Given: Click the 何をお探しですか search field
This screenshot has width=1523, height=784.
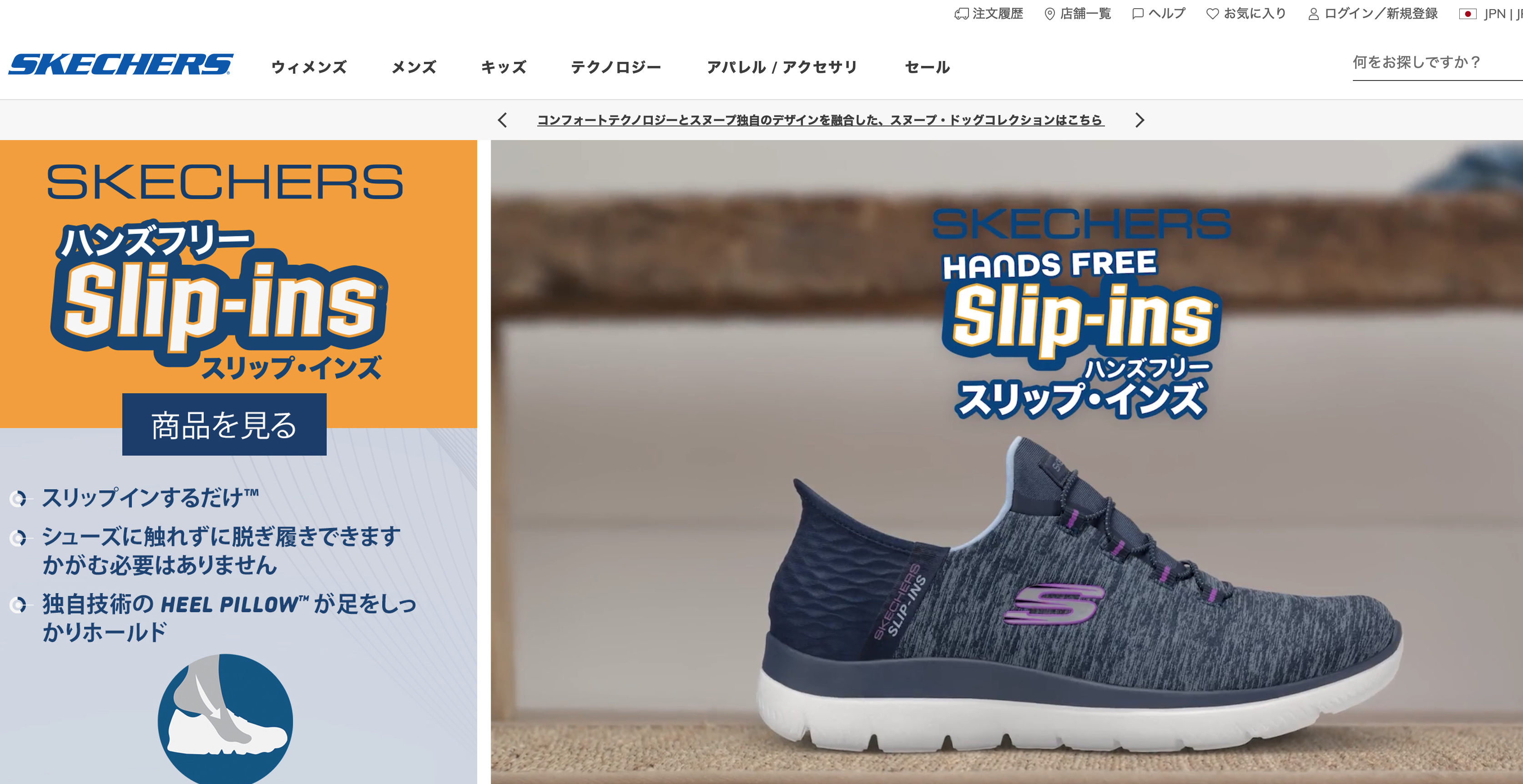Looking at the screenshot, I should pos(1437,63).
